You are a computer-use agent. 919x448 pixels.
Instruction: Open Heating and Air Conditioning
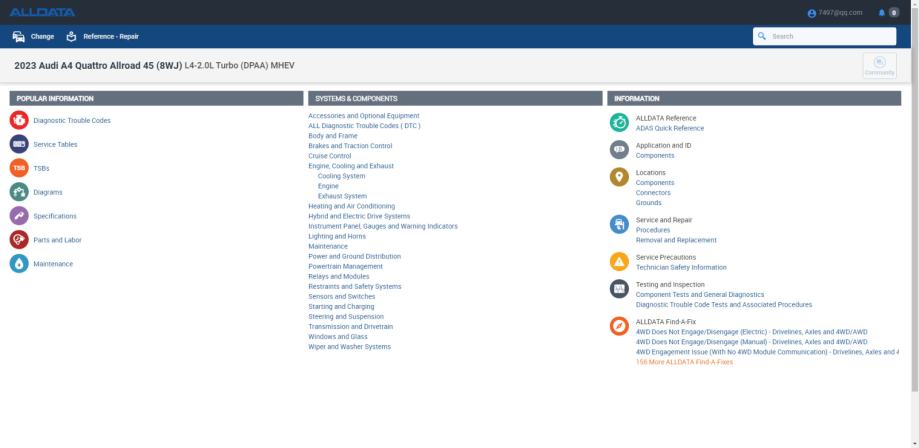352,206
